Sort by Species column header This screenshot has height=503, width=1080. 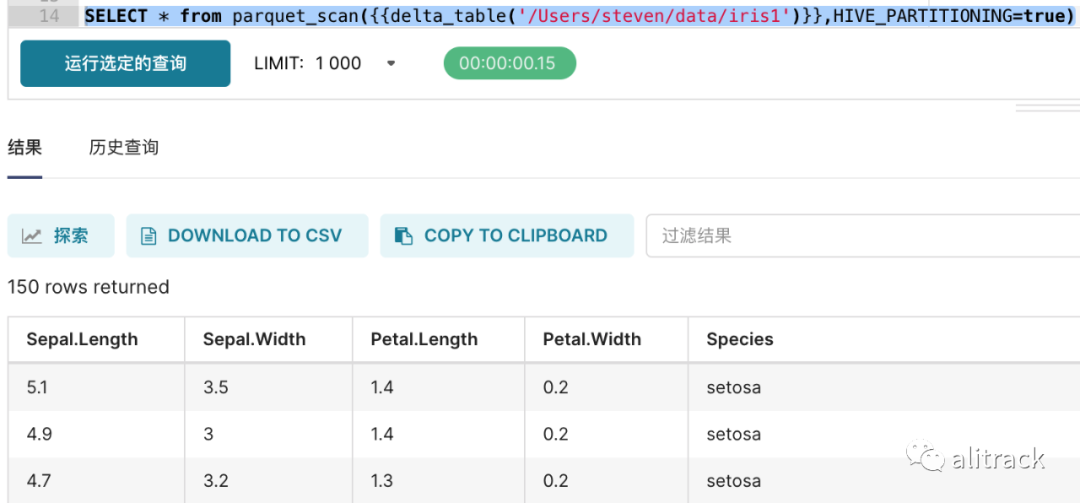click(740, 339)
